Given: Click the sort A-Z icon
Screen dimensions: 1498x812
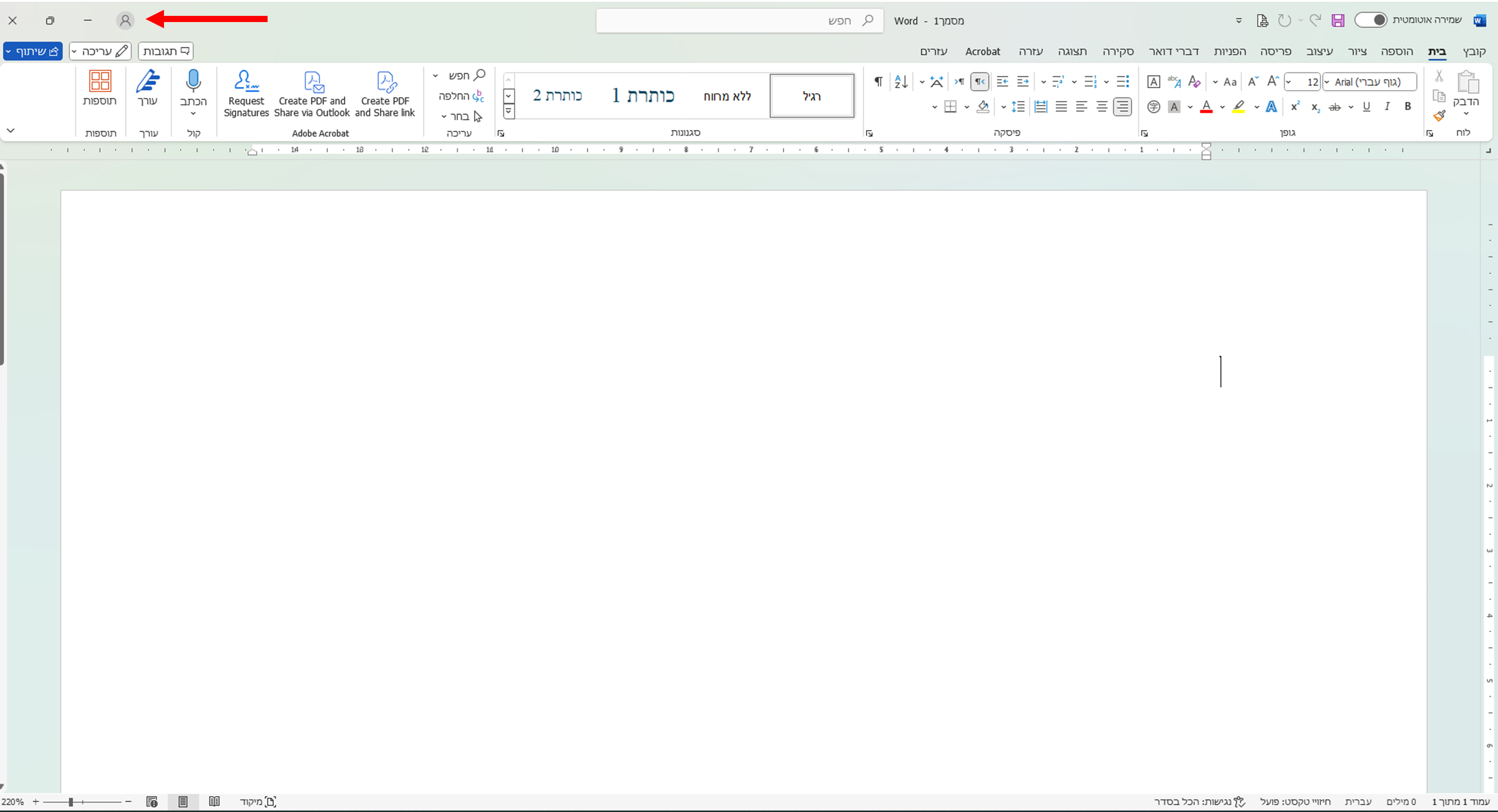Looking at the screenshot, I should coord(901,82).
